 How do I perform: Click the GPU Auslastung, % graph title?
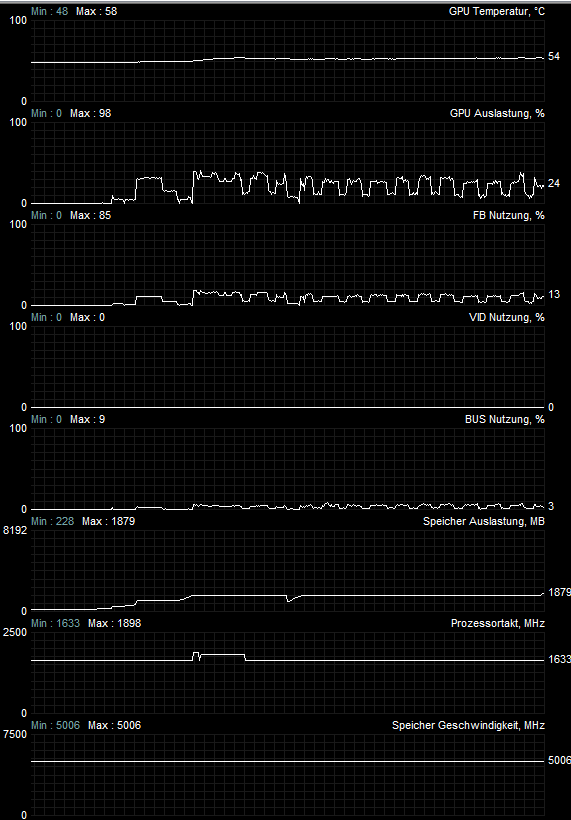pyautogui.click(x=497, y=113)
